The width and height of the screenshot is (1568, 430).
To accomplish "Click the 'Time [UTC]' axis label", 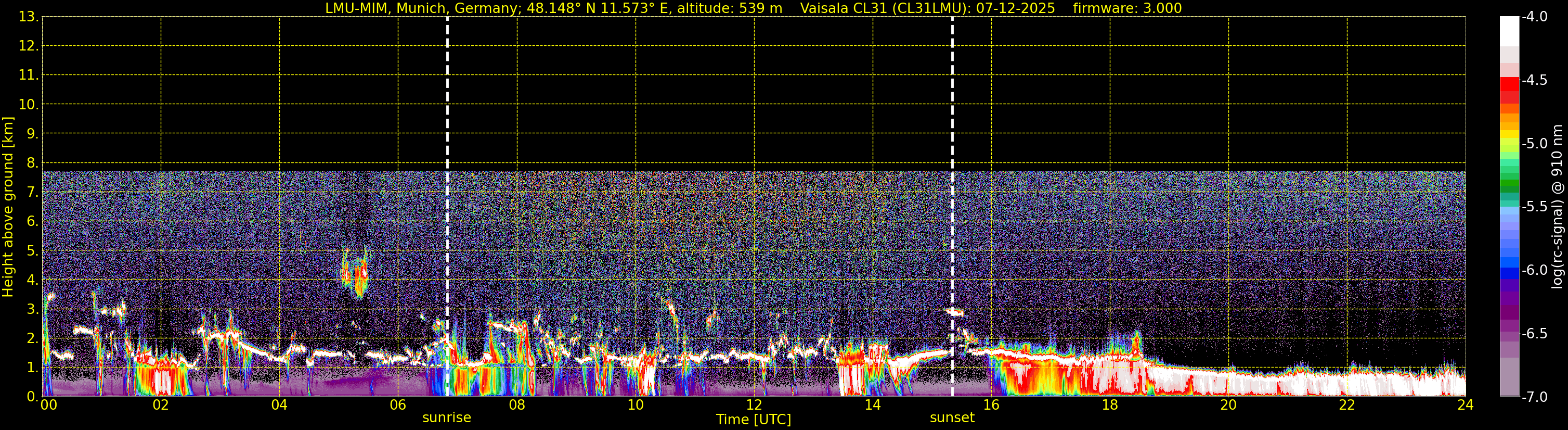I will (x=754, y=420).
